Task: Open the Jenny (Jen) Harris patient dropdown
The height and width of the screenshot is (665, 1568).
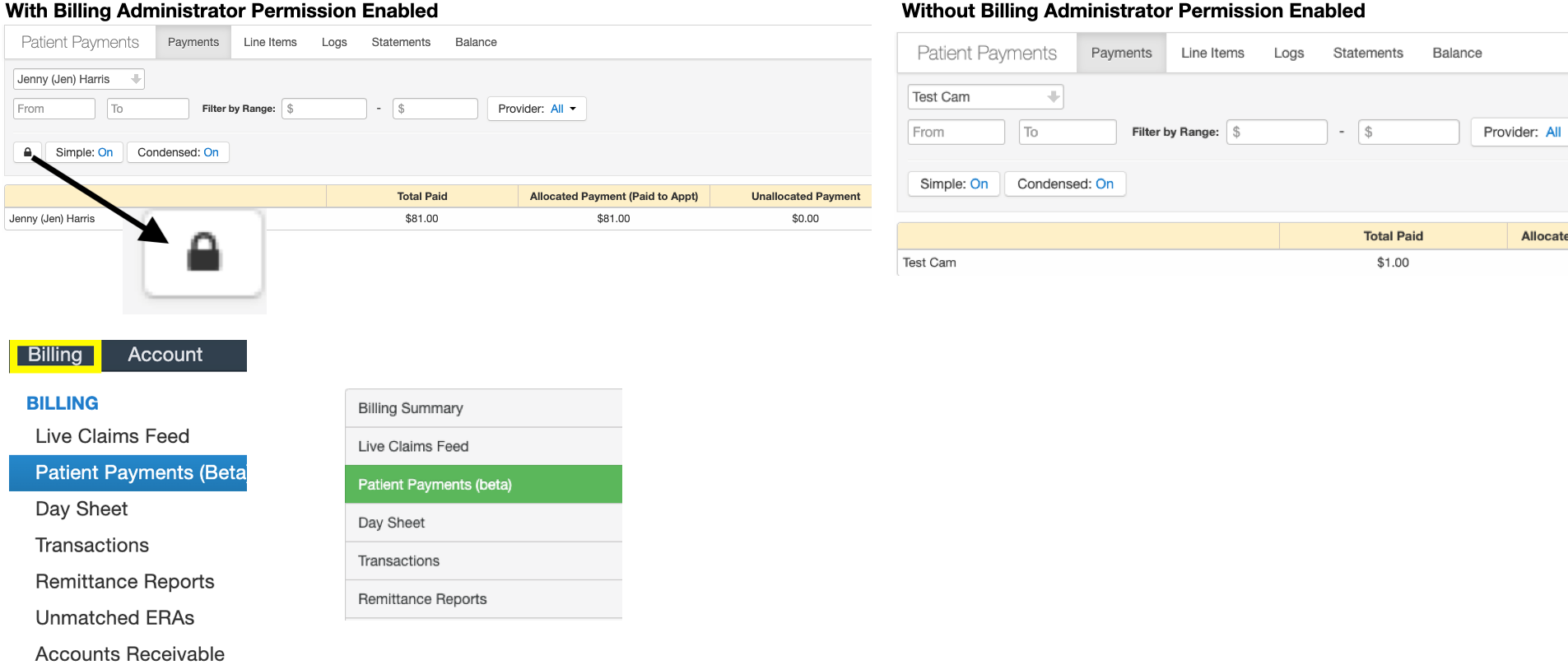Action: [79, 79]
